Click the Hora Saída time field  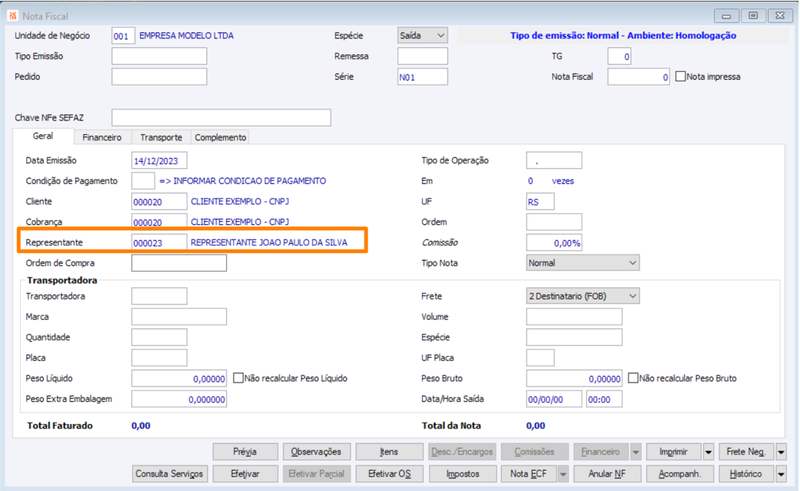coord(604,399)
